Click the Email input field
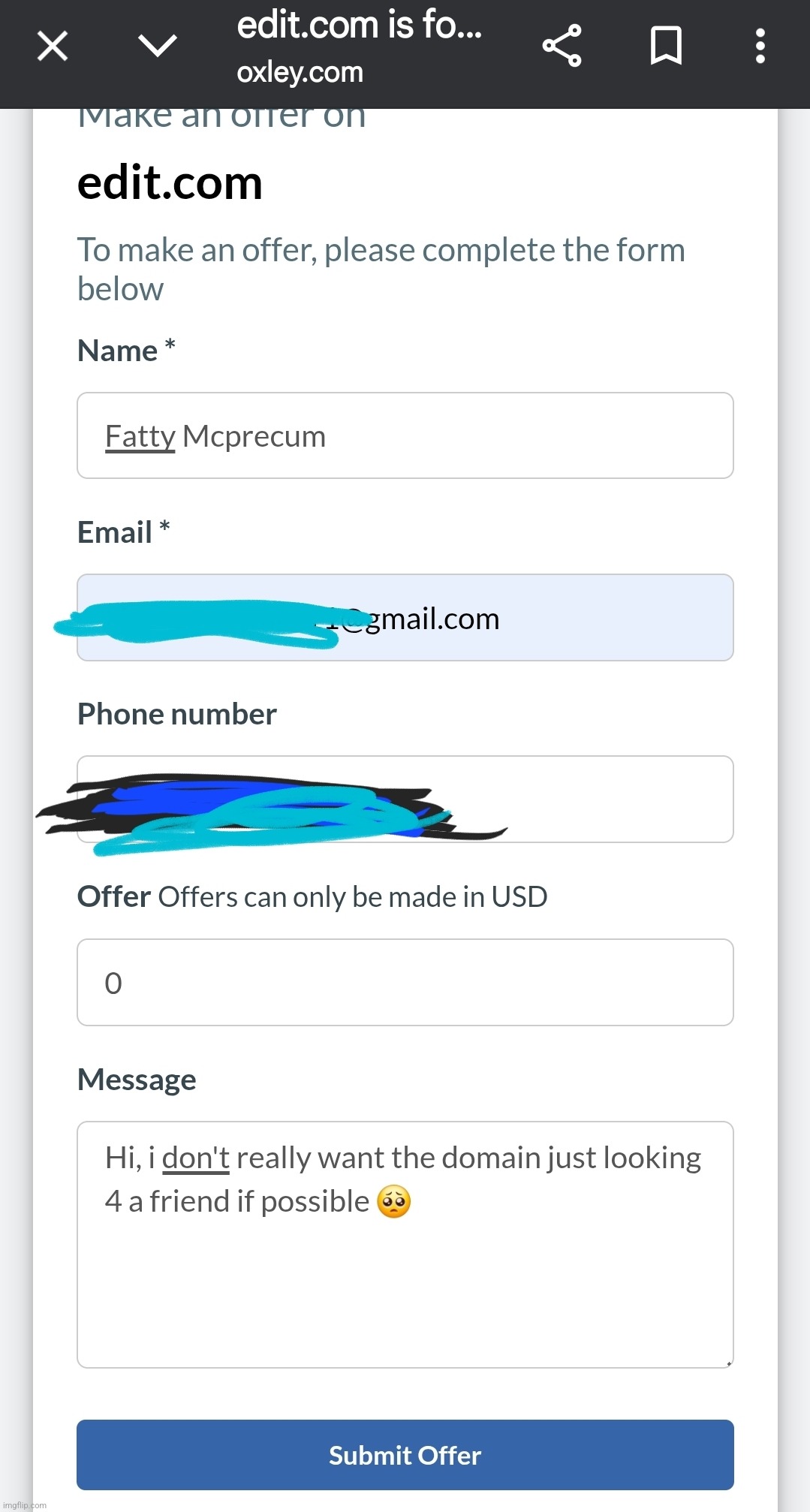This screenshot has width=810, height=1512. 405,618
